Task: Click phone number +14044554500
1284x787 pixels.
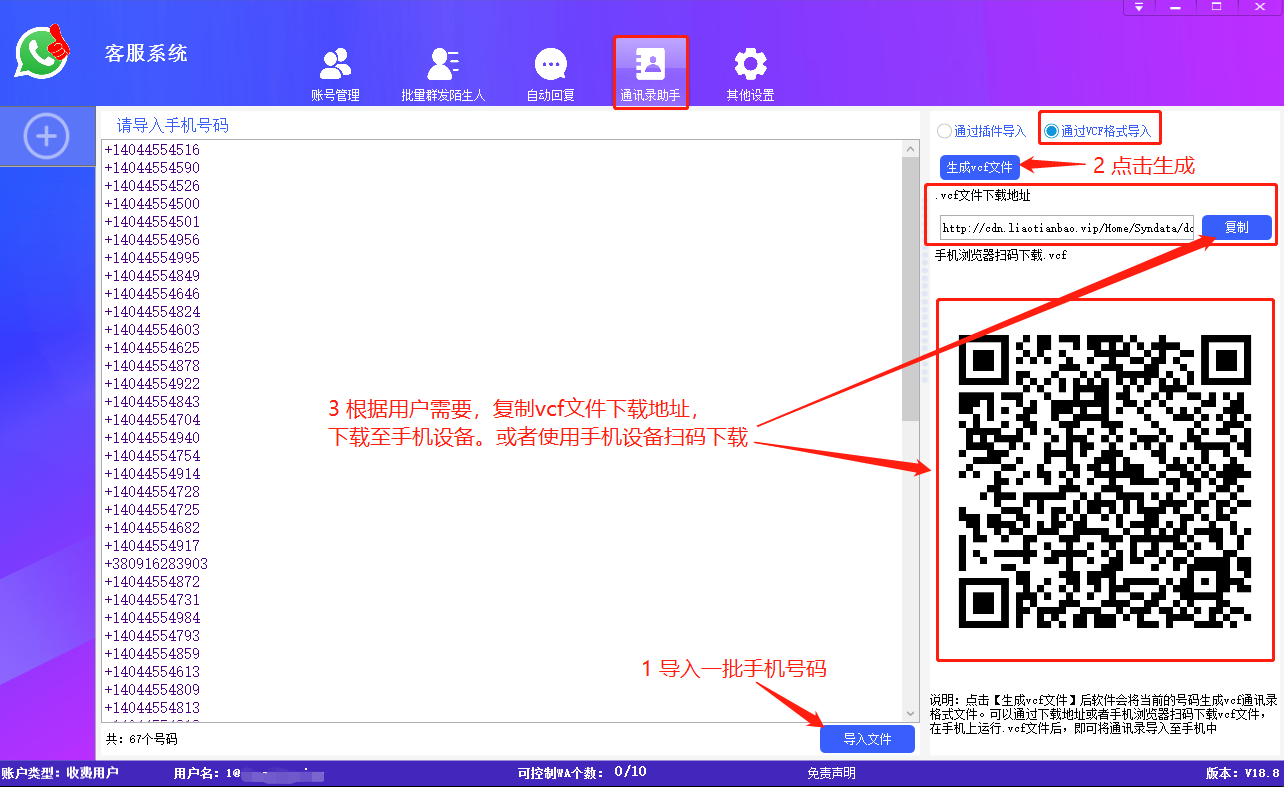Action: [152, 204]
